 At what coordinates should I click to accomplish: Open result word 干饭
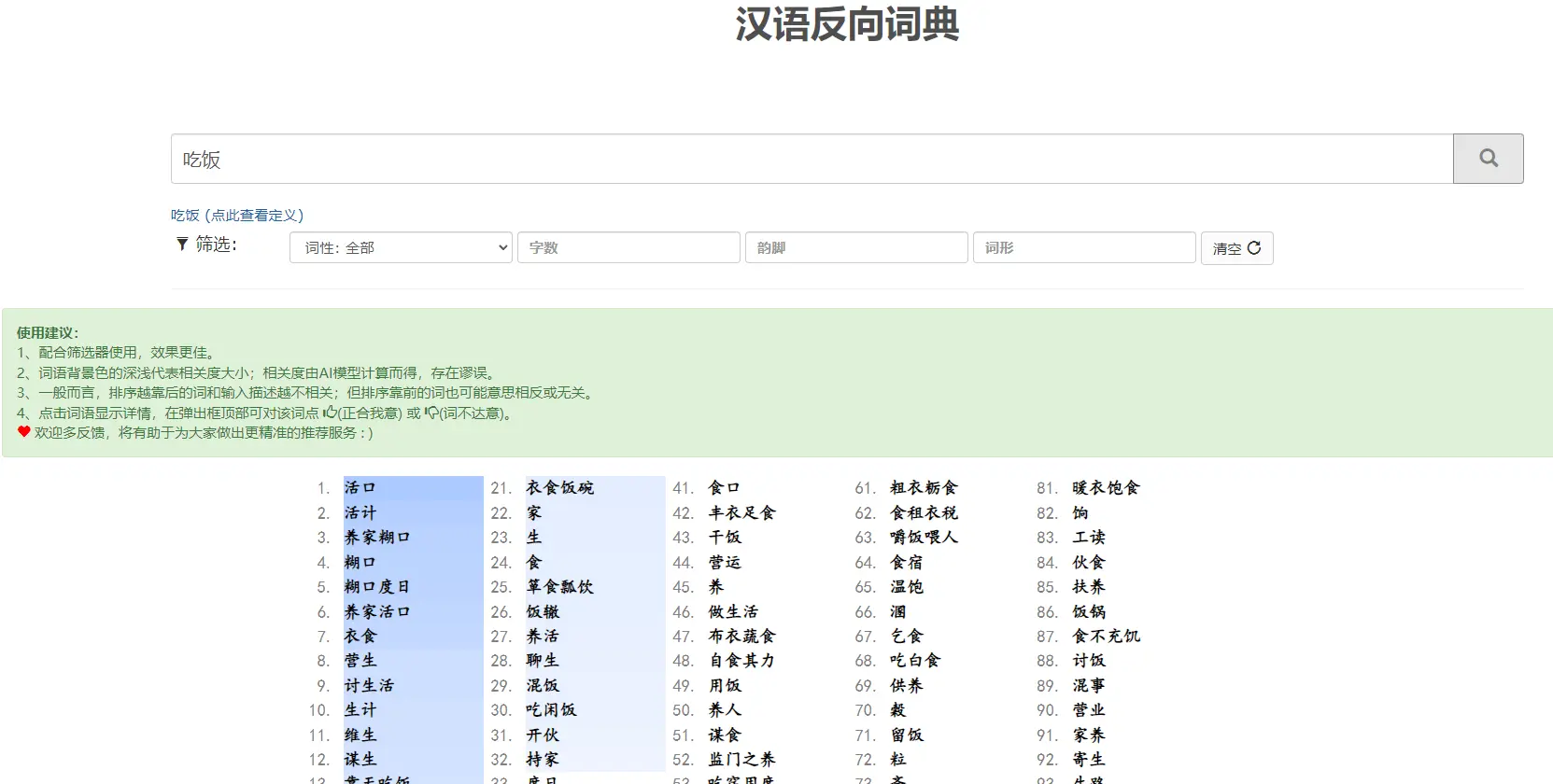click(724, 538)
